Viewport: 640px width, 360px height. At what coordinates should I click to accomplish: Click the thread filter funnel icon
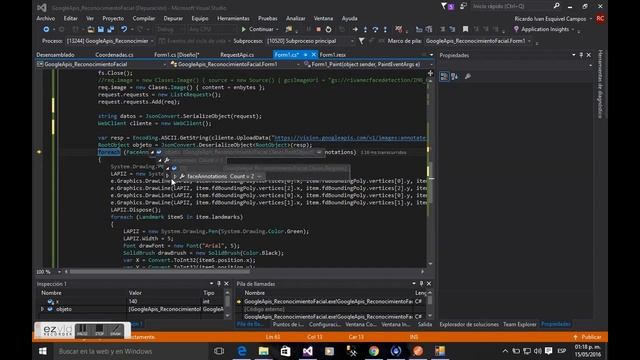click(x=362, y=41)
